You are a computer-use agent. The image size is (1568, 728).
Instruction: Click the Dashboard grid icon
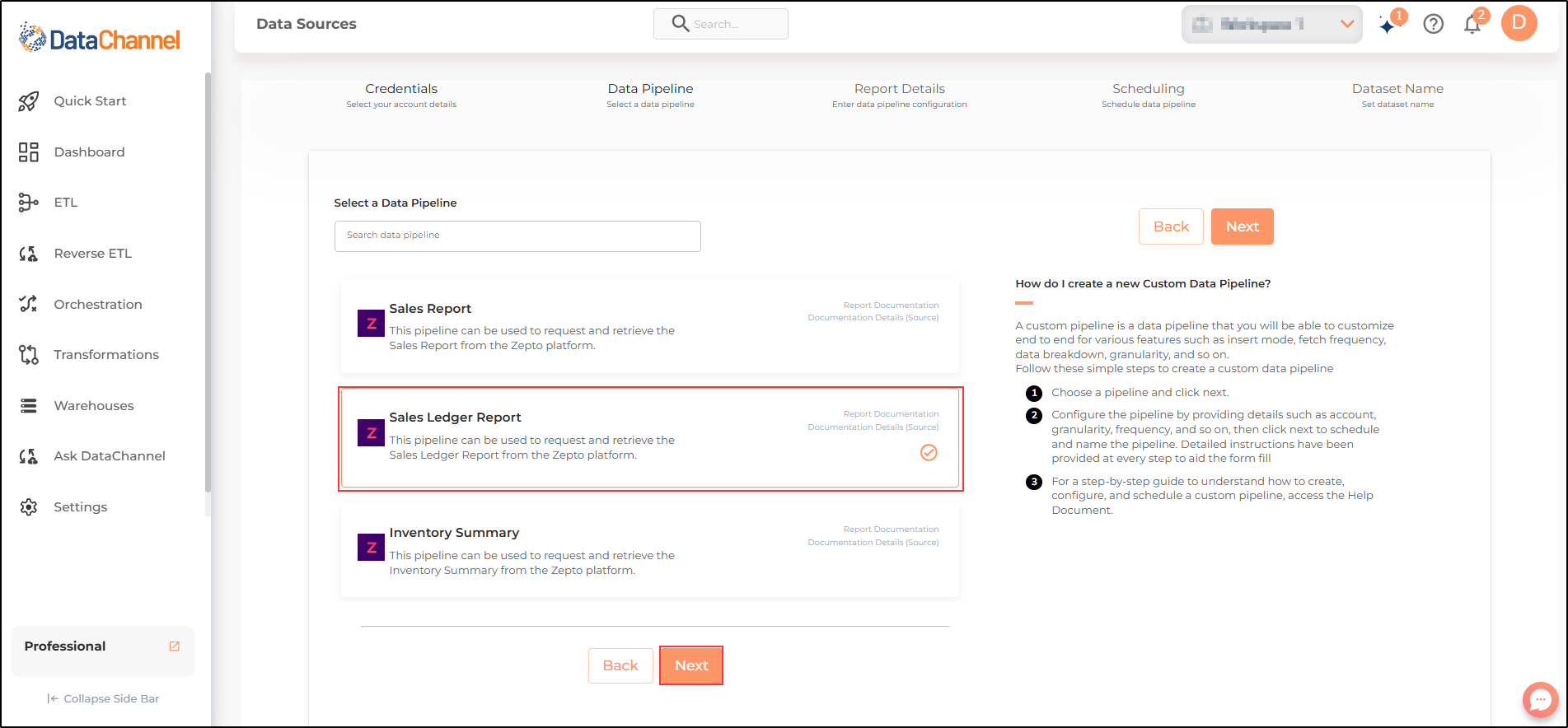[29, 152]
